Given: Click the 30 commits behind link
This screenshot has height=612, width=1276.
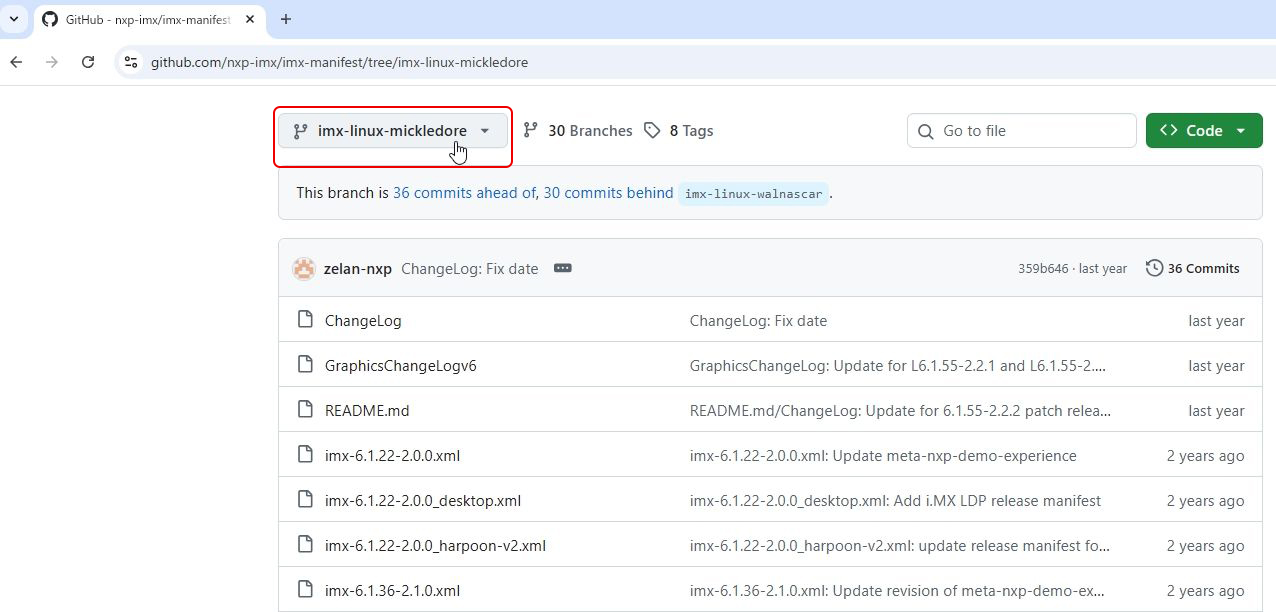Looking at the screenshot, I should [608, 193].
